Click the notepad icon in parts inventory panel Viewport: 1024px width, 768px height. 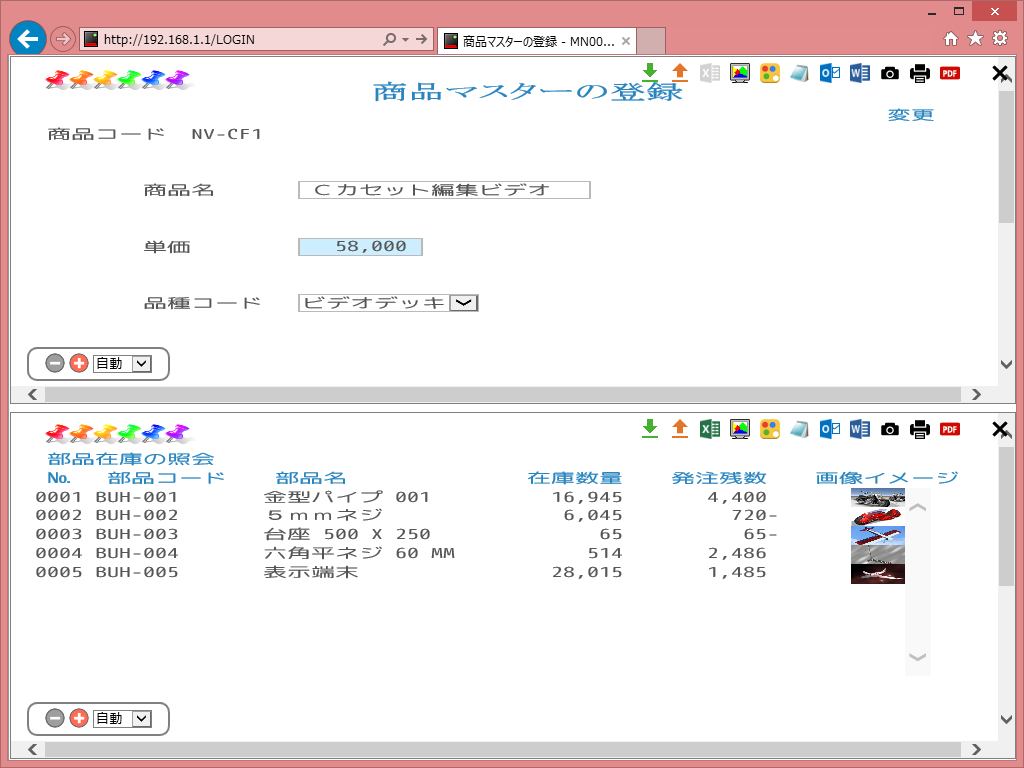[799, 429]
